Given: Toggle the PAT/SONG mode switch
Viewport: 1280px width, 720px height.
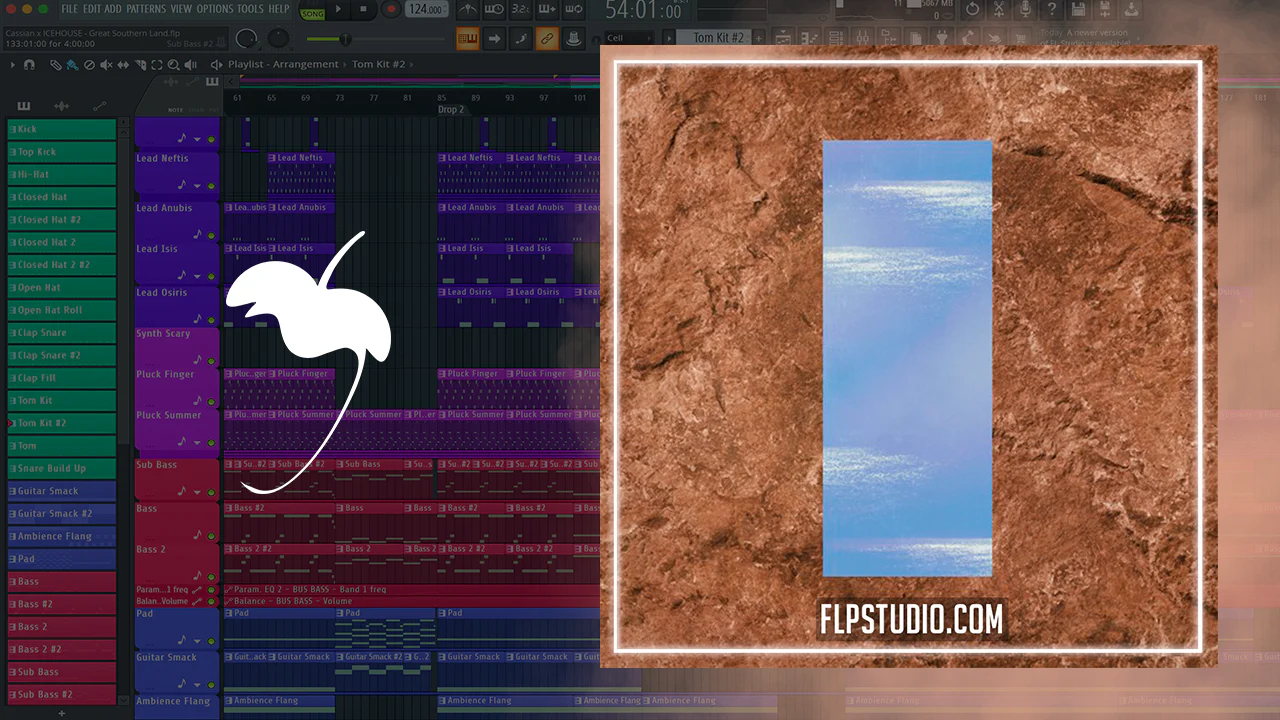Looking at the screenshot, I should click(x=312, y=10).
